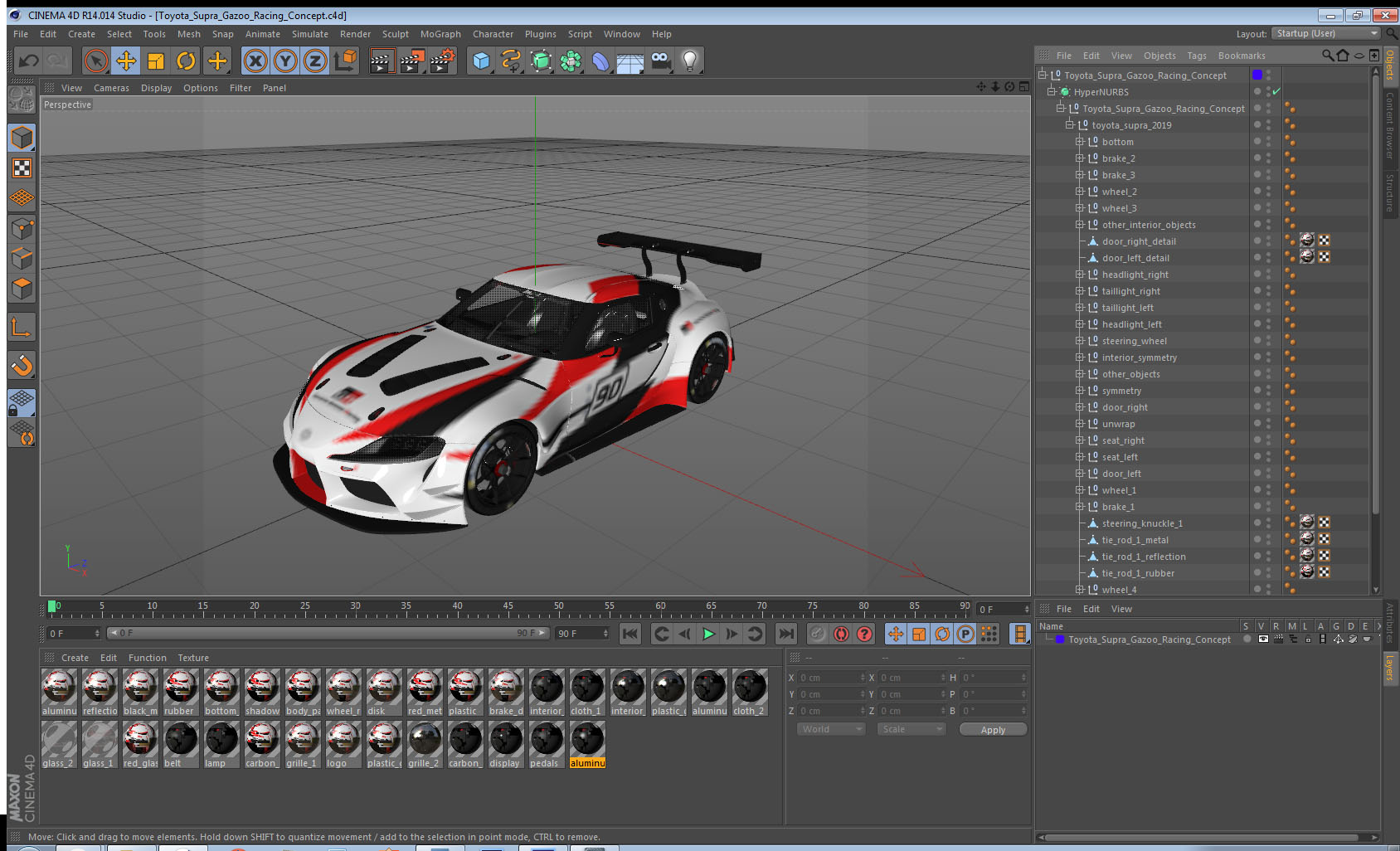Open the deformer objects icon
This screenshot has width=1400, height=851.
pos(600,61)
